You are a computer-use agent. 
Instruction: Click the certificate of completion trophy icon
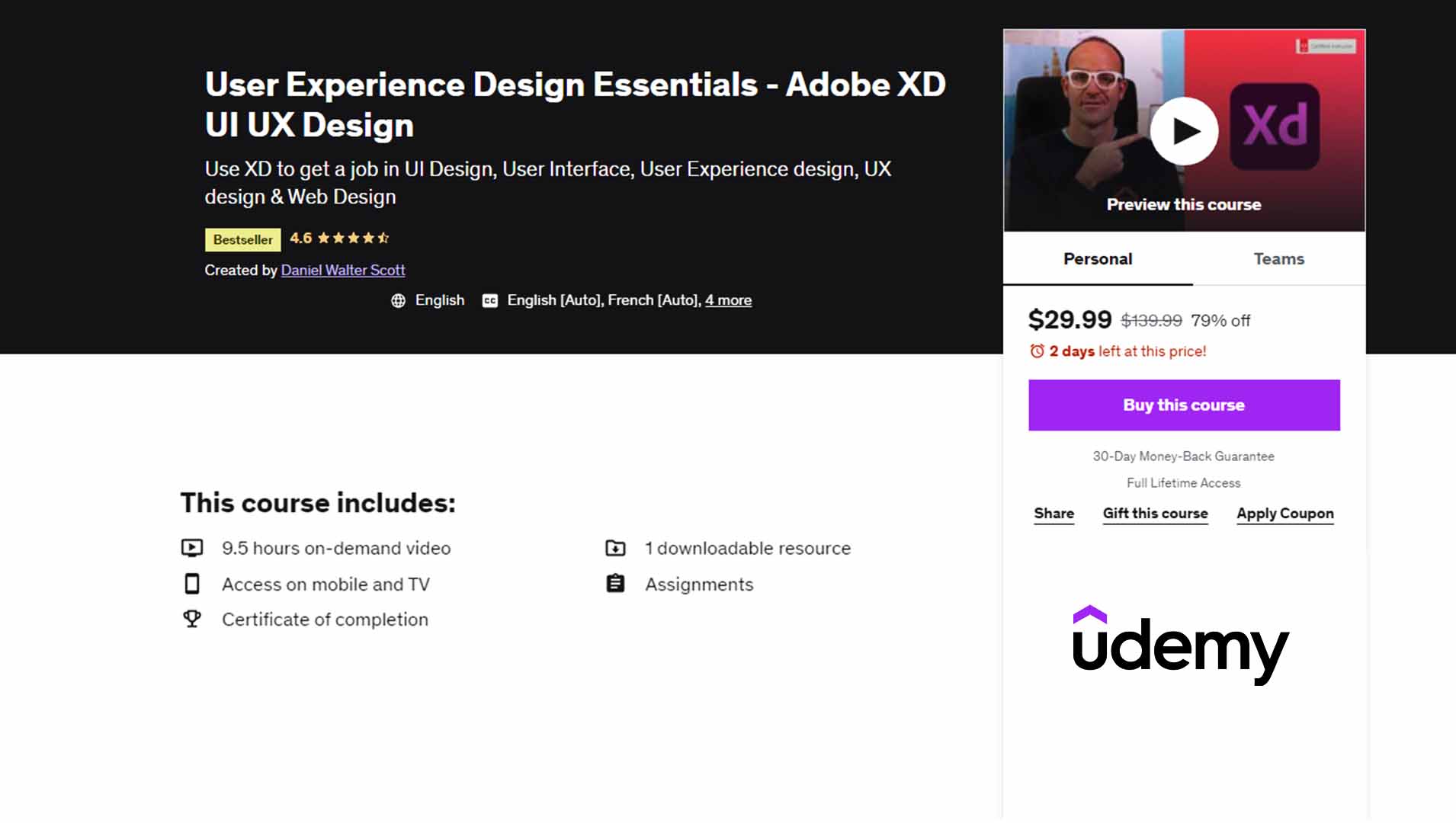(193, 618)
